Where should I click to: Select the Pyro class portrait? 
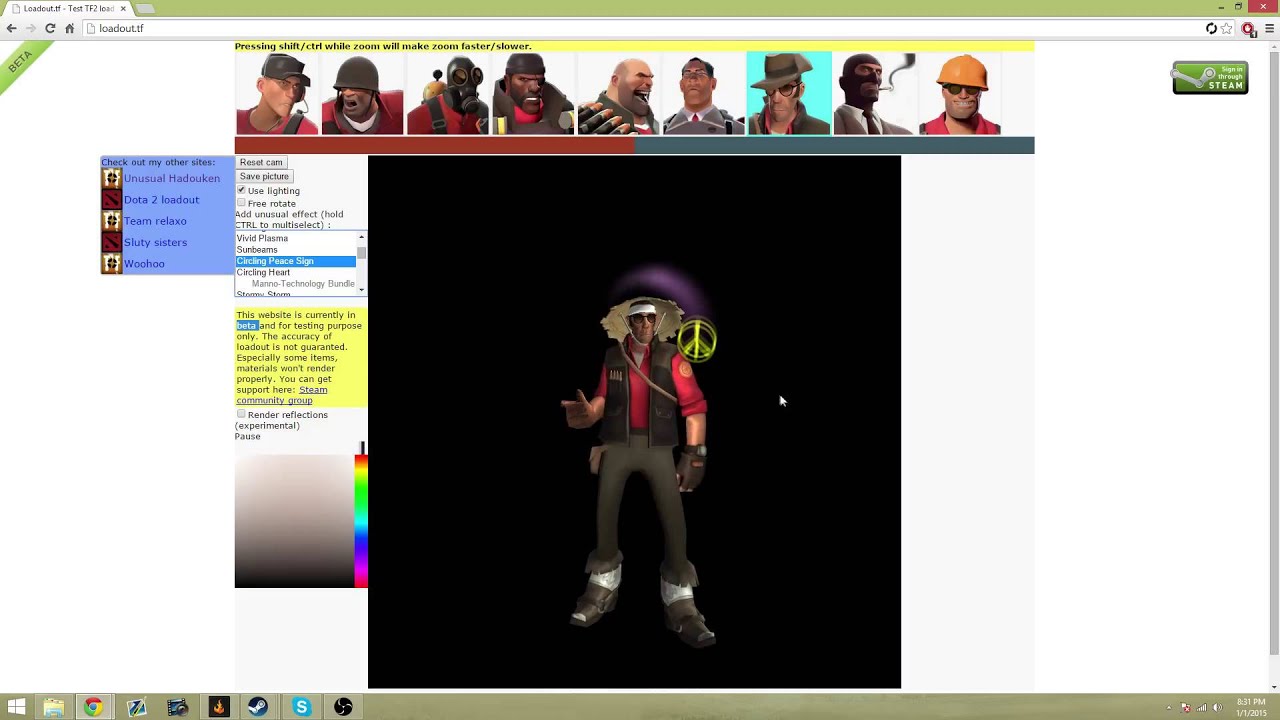pos(447,94)
